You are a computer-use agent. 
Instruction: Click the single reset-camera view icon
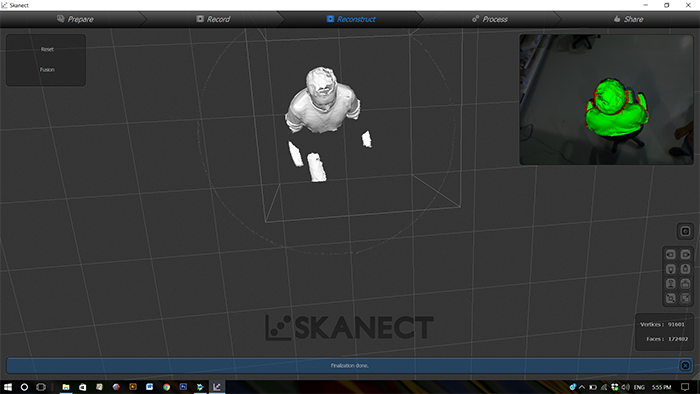(685, 231)
